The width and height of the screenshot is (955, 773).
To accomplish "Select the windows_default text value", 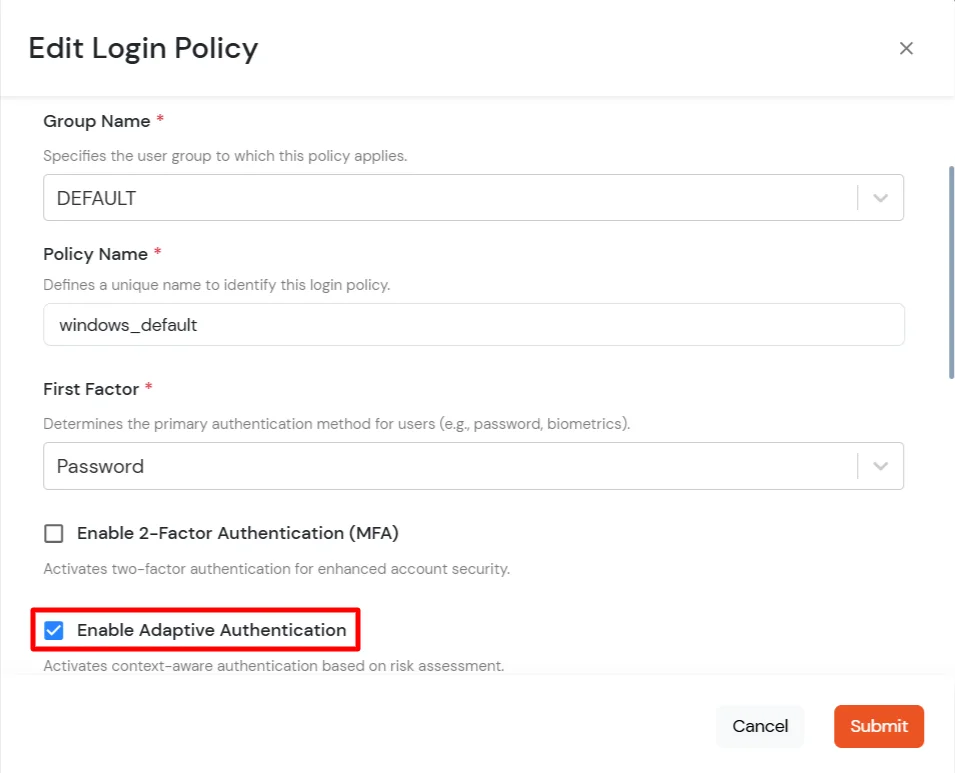I will 127,324.
